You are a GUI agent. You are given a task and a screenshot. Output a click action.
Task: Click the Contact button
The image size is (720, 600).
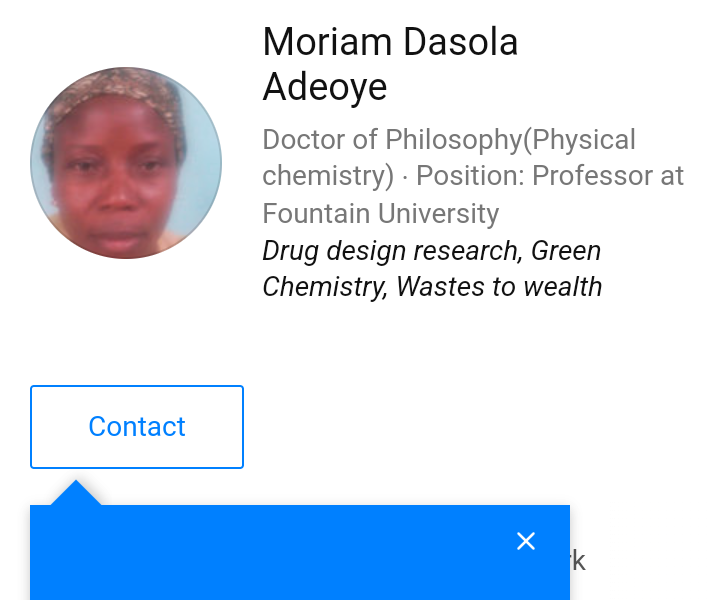(137, 427)
